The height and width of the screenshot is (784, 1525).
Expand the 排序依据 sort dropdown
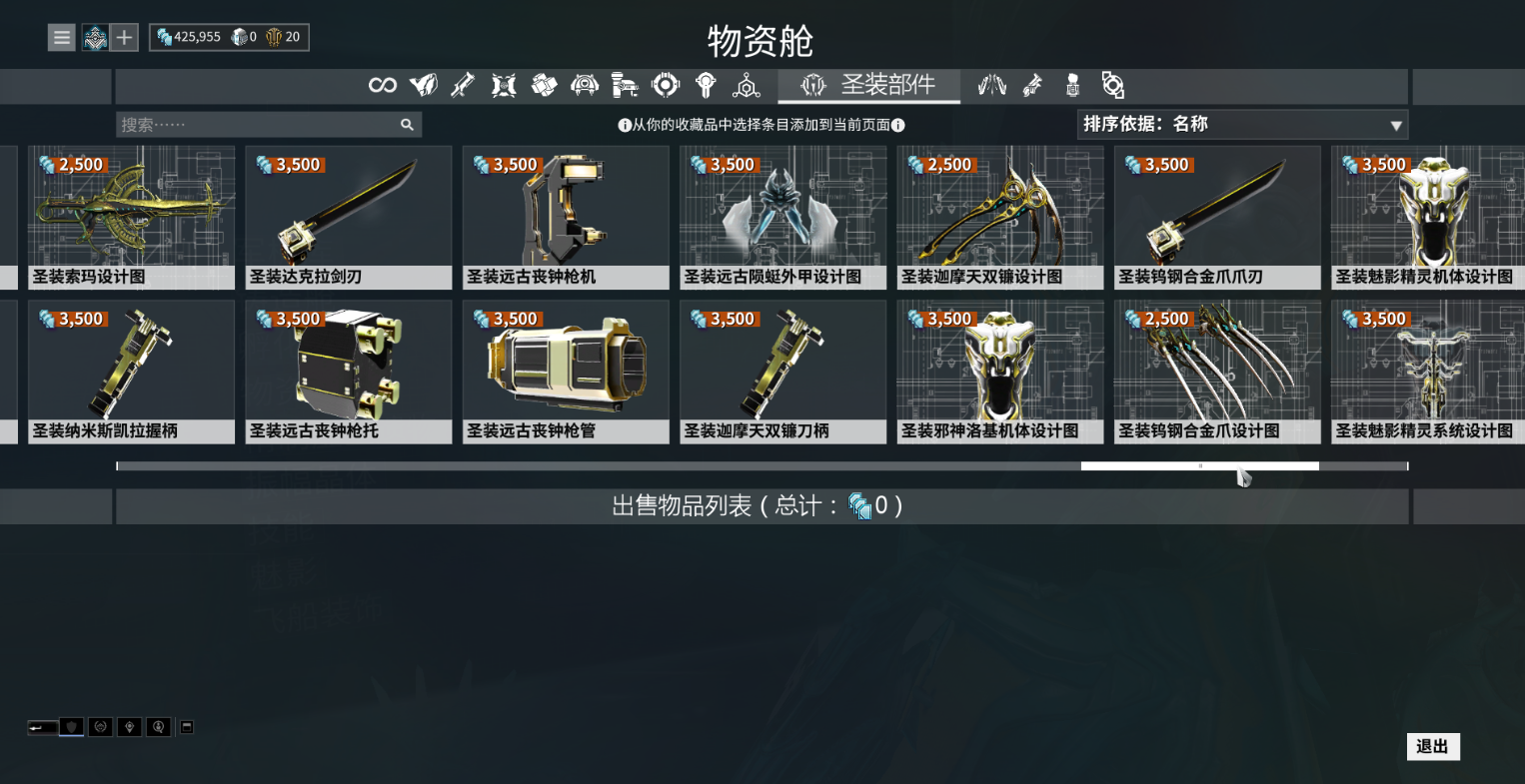point(1243,125)
